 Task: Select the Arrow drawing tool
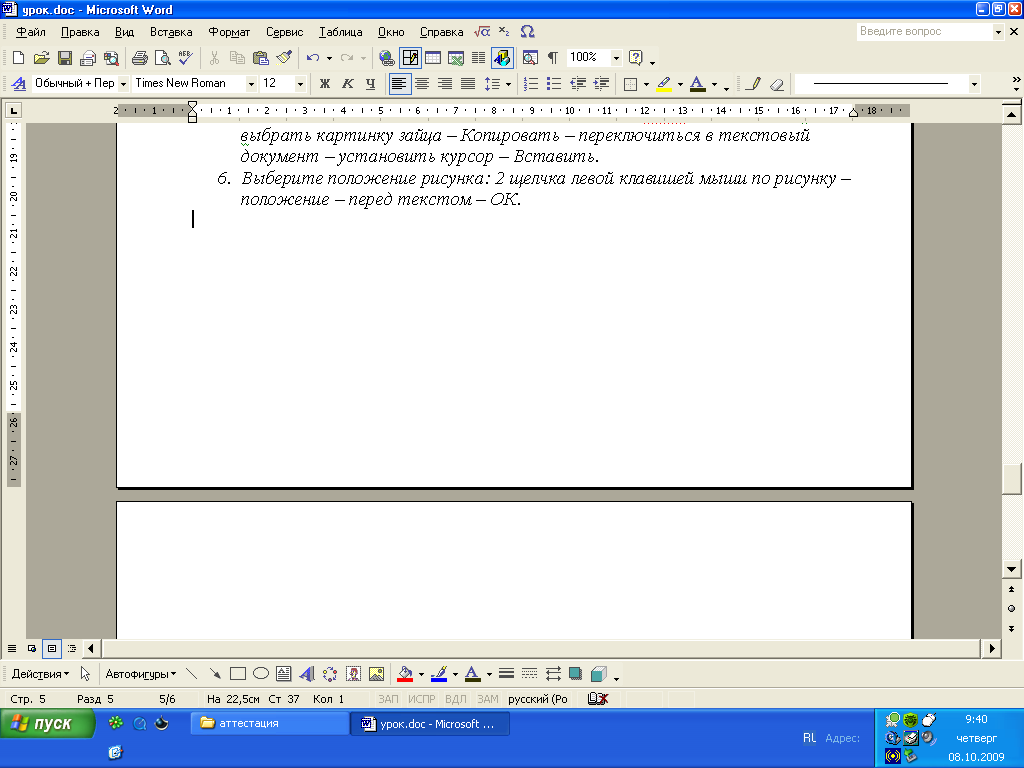click(x=214, y=673)
